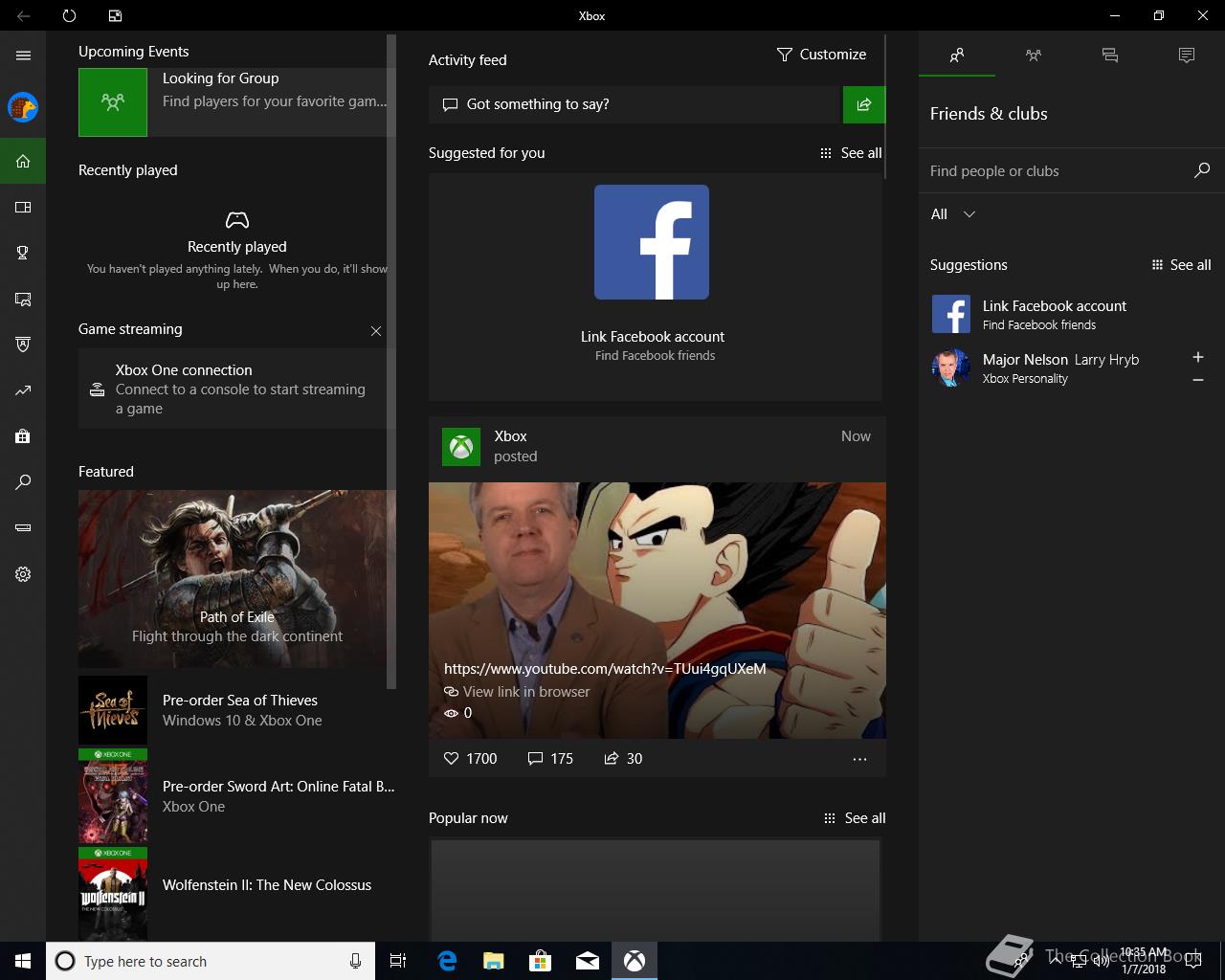
Task: Switch to the Messages tab
Action: pos(1110,56)
